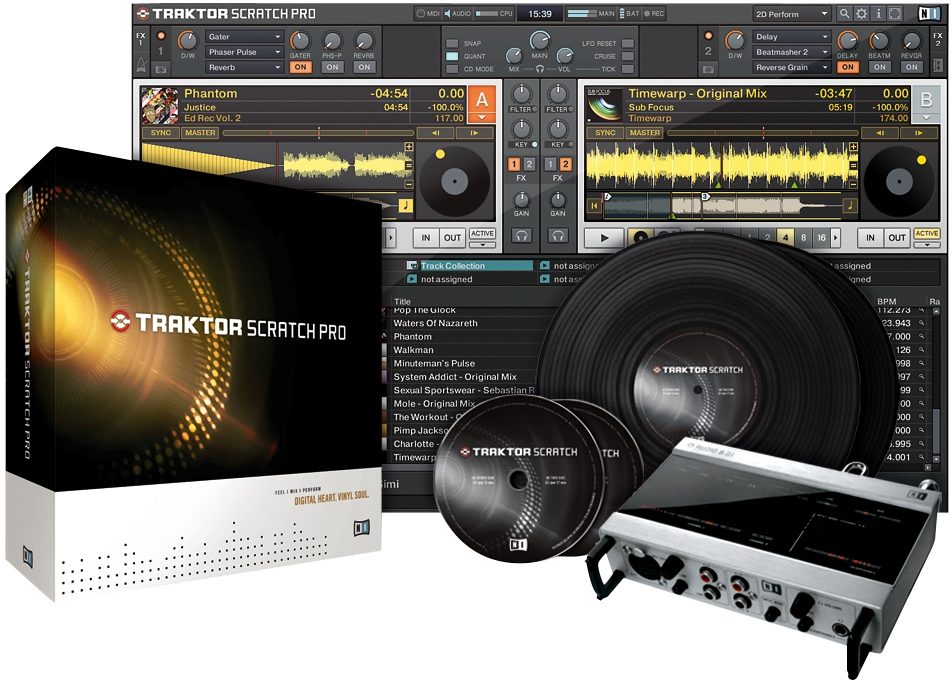
Task: Click the info icon in the header
Action: (x=878, y=13)
